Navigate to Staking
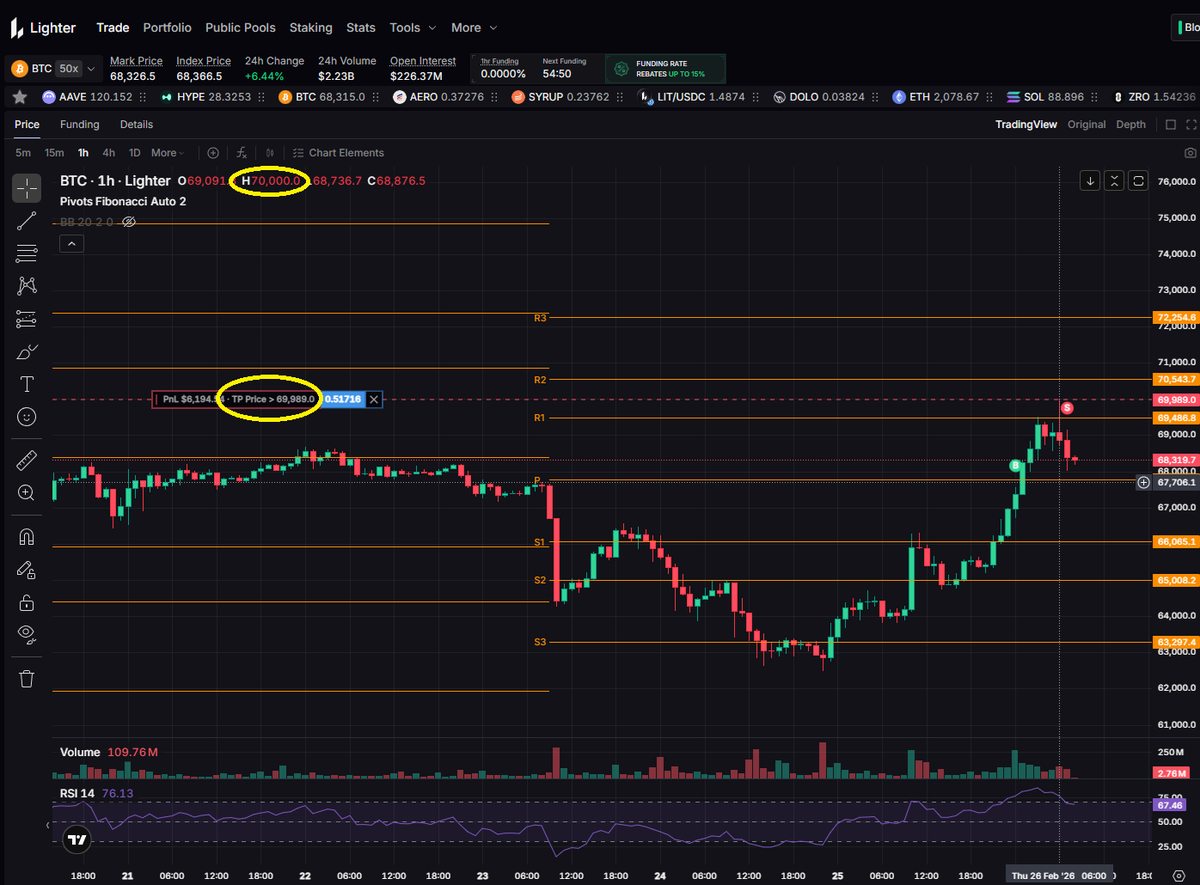 311,28
